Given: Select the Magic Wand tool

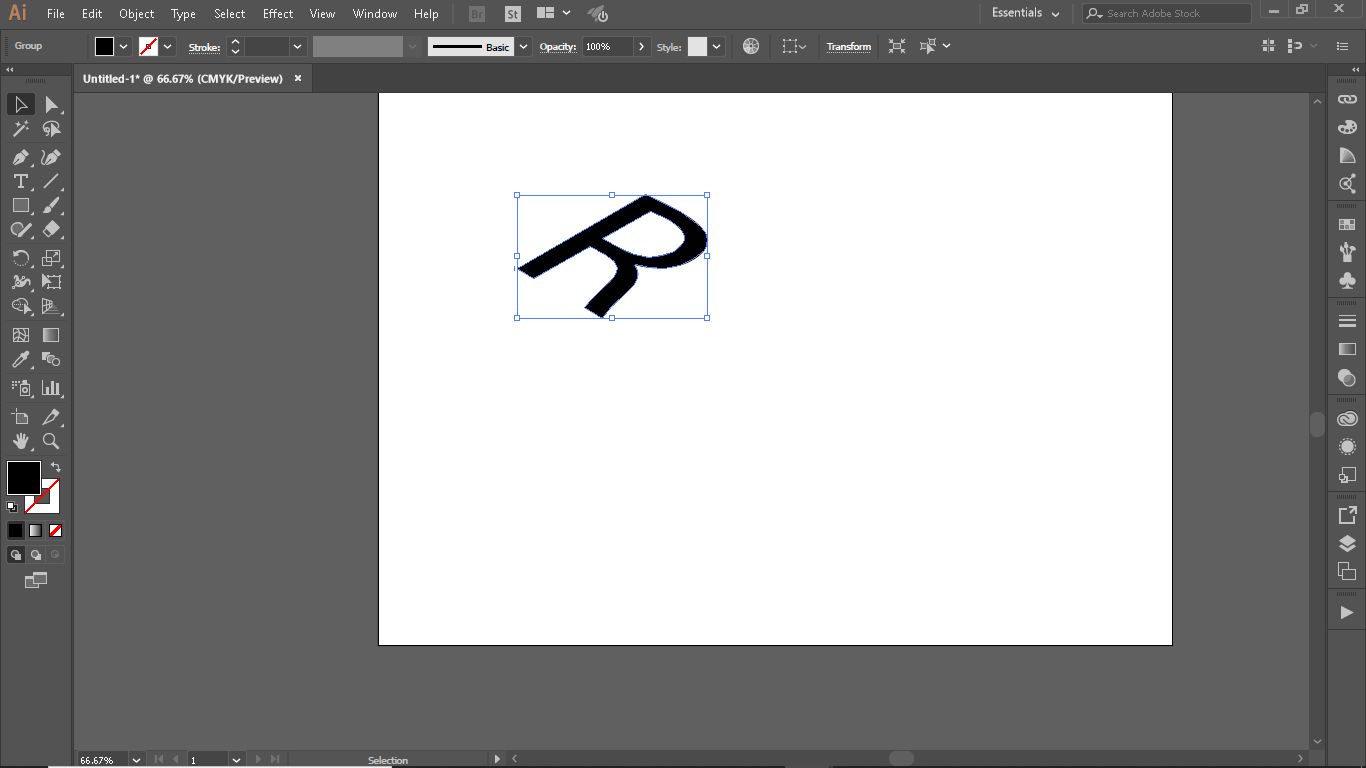Looking at the screenshot, I should coord(20,129).
